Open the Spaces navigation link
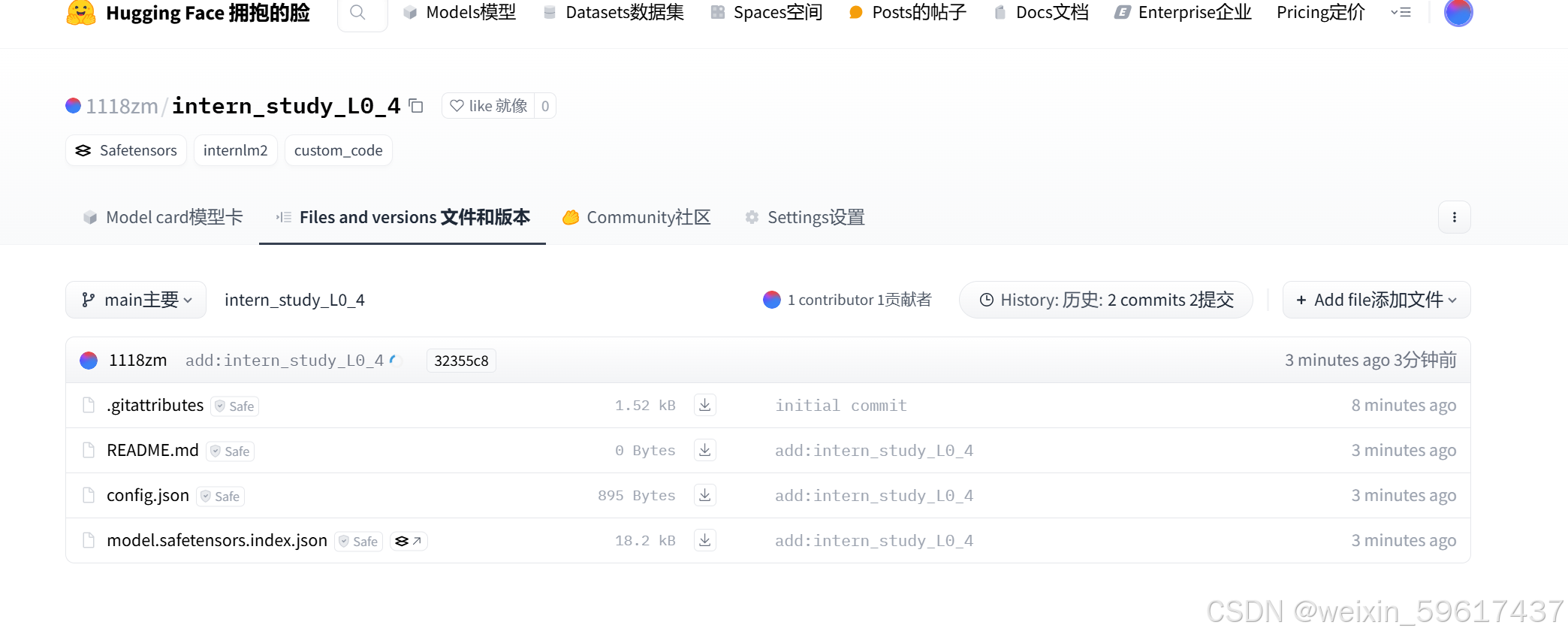Image resolution: width=1568 pixels, height=637 pixels. pyautogui.click(x=767, y=13)
